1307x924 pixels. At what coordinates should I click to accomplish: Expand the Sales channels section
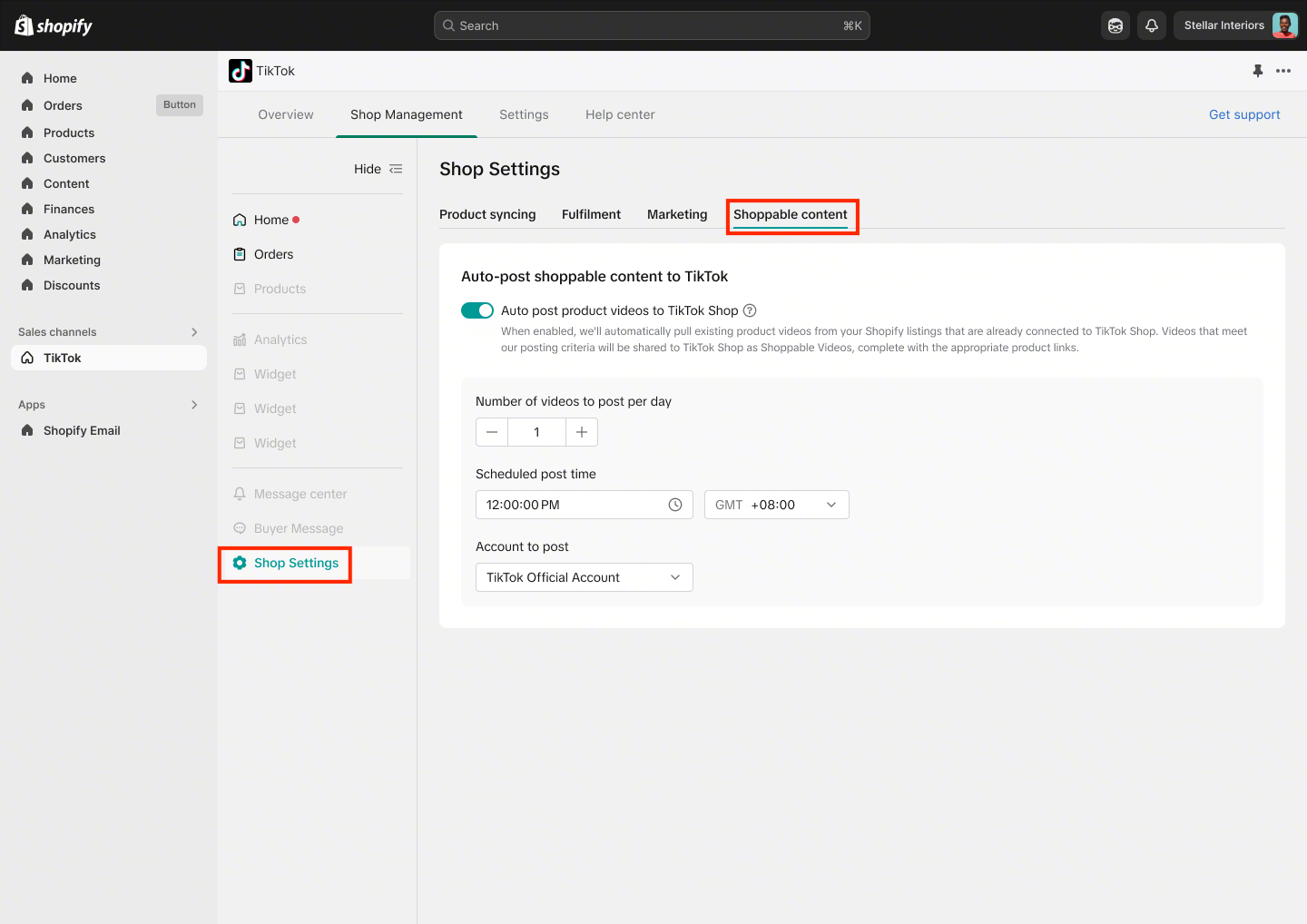[x=194, y=332]
